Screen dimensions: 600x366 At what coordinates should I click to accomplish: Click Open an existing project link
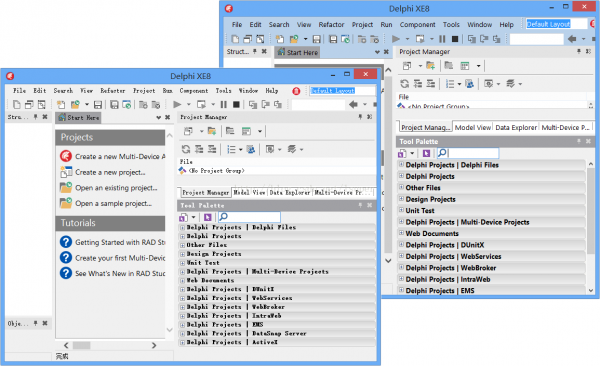tap(116, 188)
